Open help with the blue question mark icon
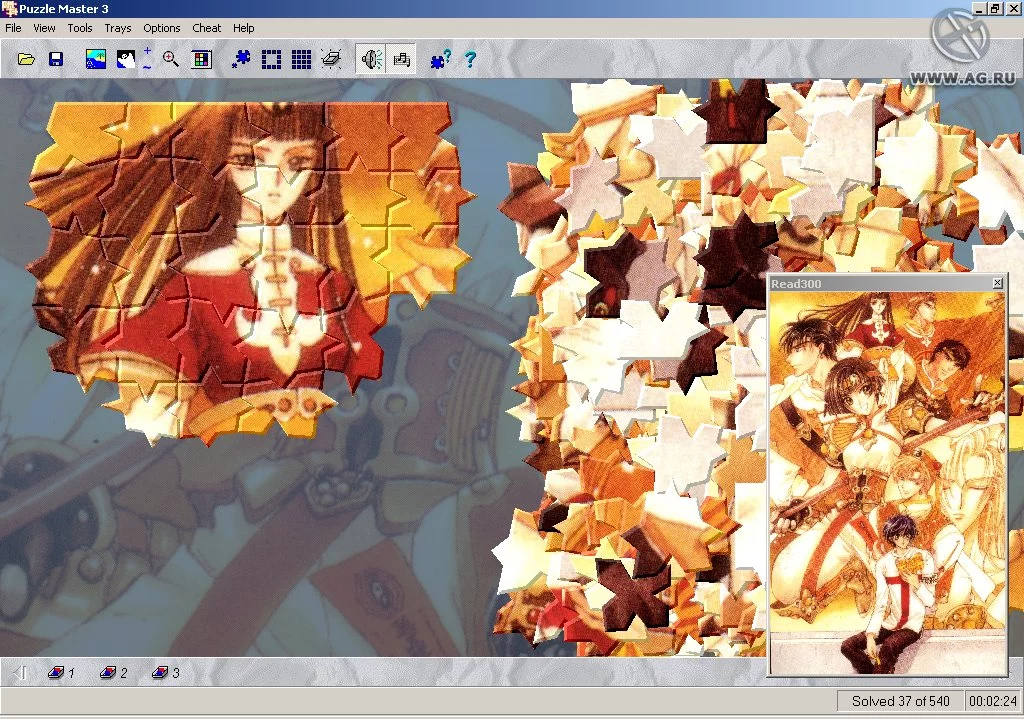 pos(470,59)
